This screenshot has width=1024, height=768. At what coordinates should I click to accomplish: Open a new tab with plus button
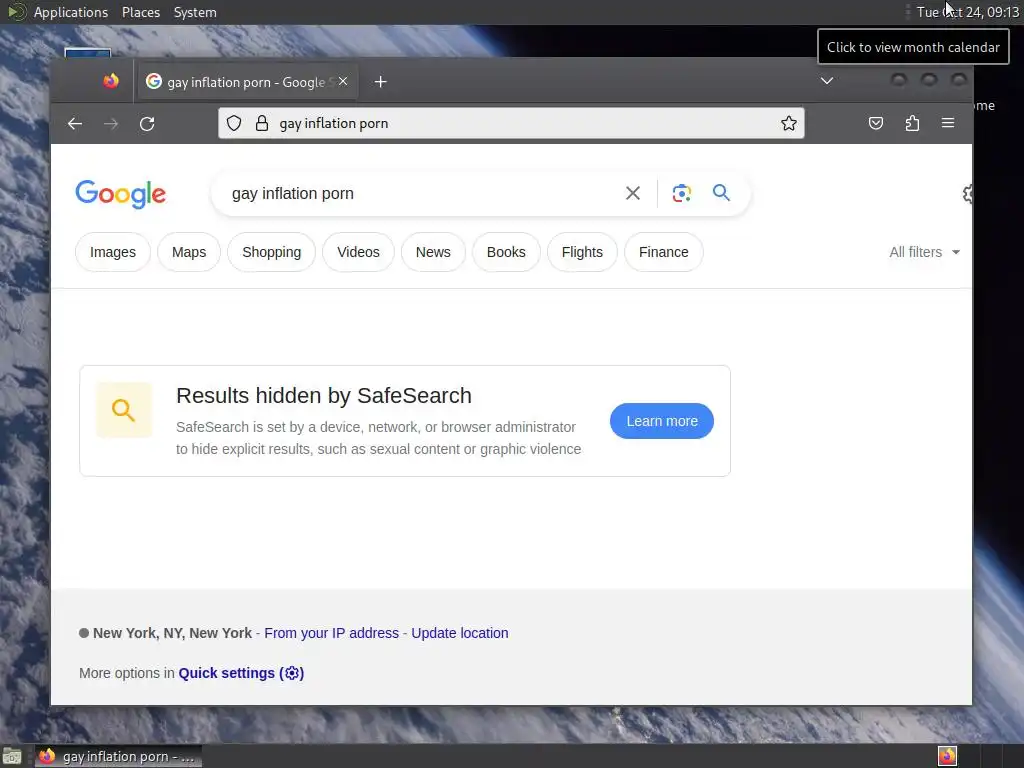tap(381, 82)
